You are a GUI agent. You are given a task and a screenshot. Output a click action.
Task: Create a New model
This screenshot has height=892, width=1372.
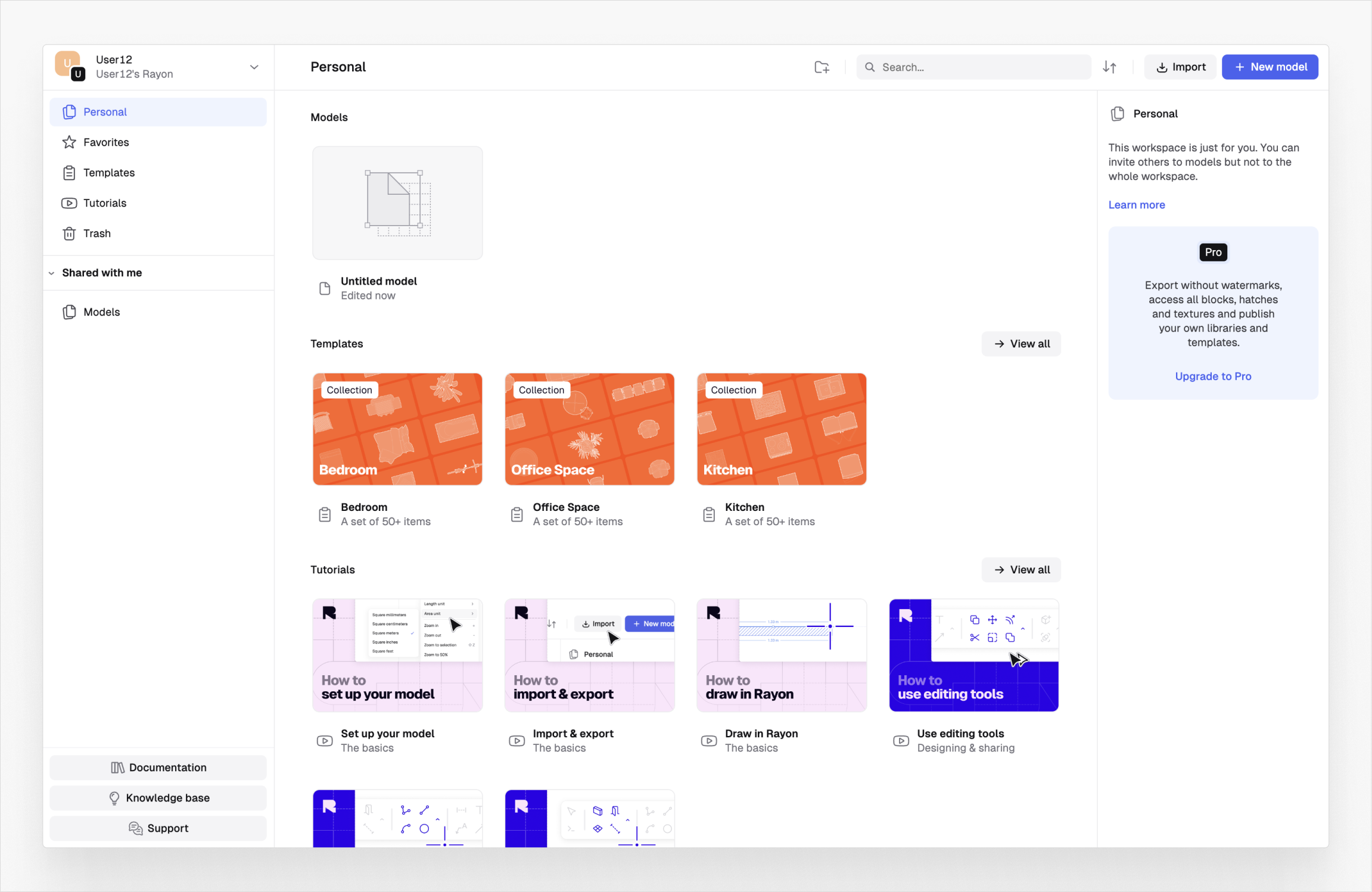point(1270,67)
